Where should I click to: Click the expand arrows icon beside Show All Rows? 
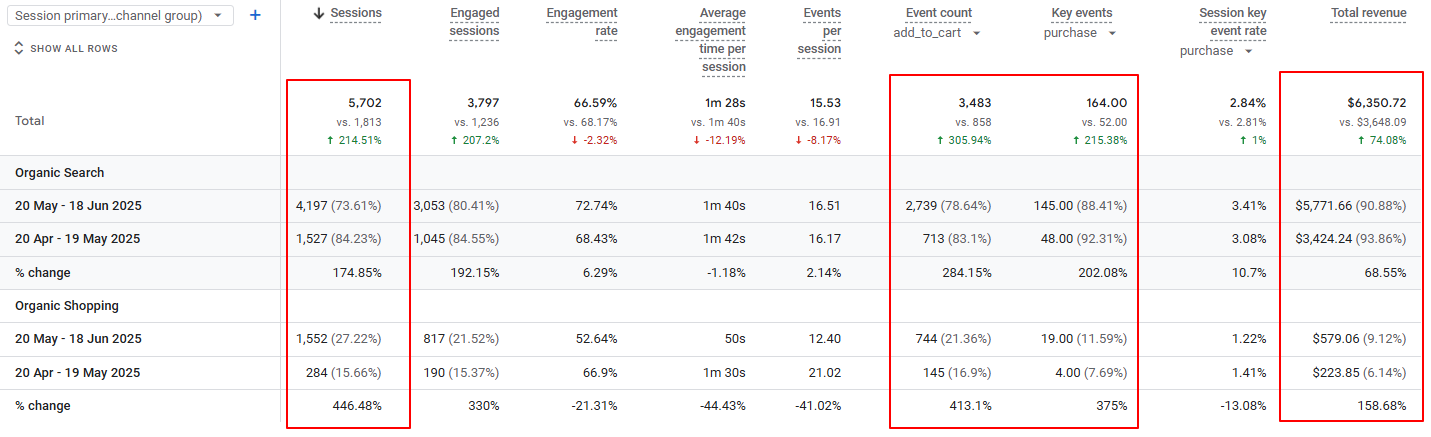[x=18, y=48]
